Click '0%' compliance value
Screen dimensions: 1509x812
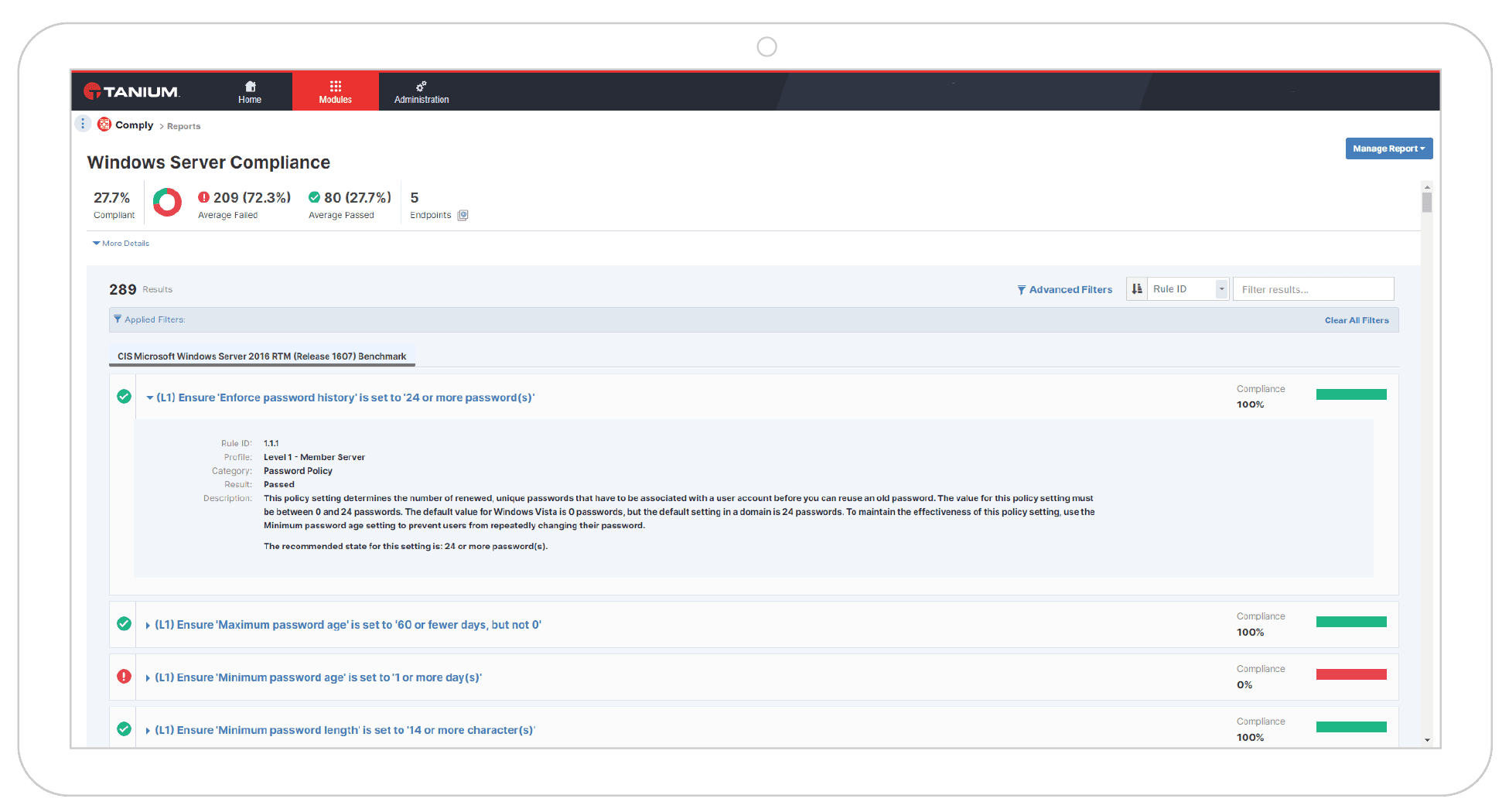[1244, 684]
